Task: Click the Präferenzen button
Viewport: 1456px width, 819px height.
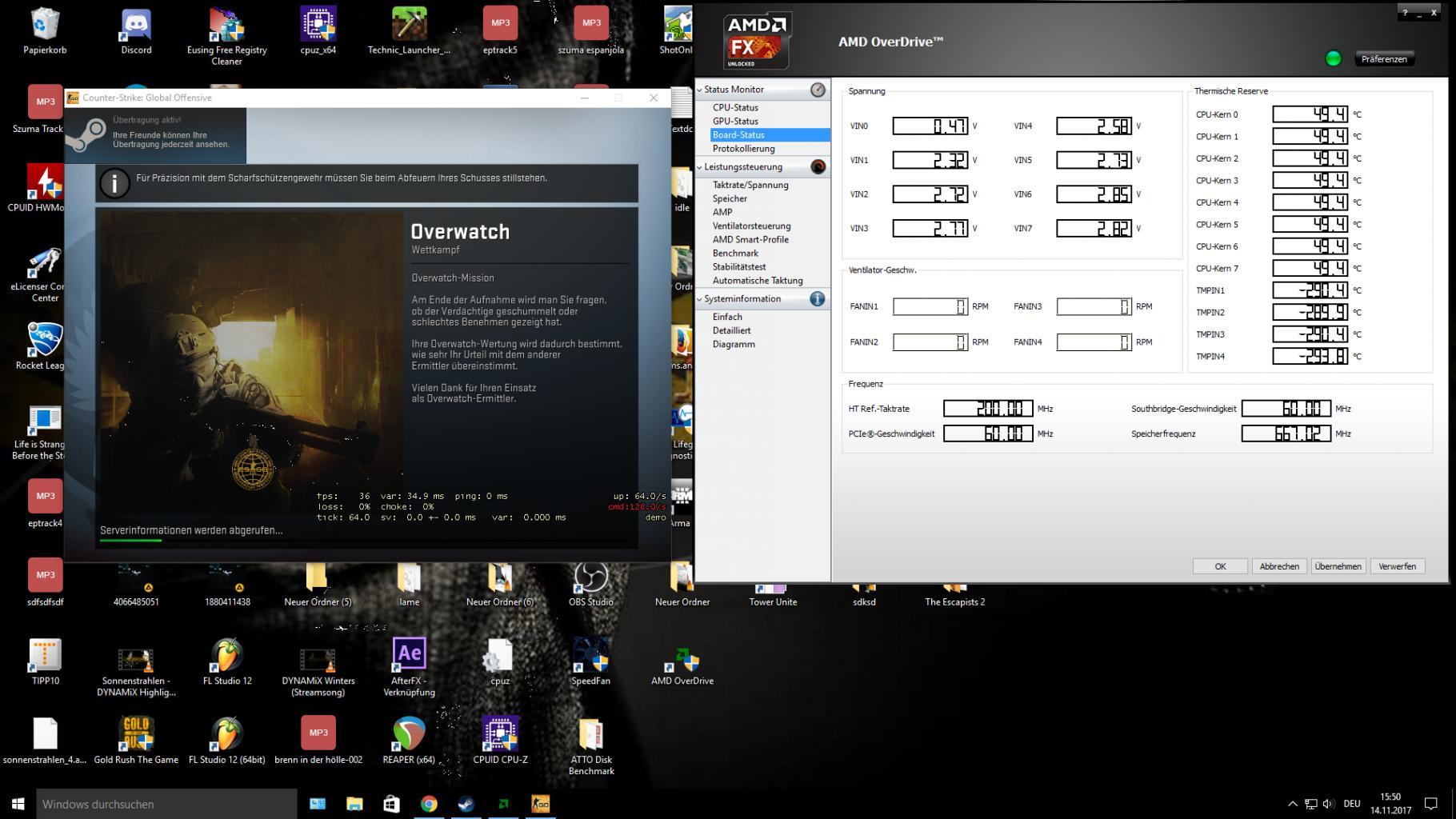Action: [x=1384, y=59]
